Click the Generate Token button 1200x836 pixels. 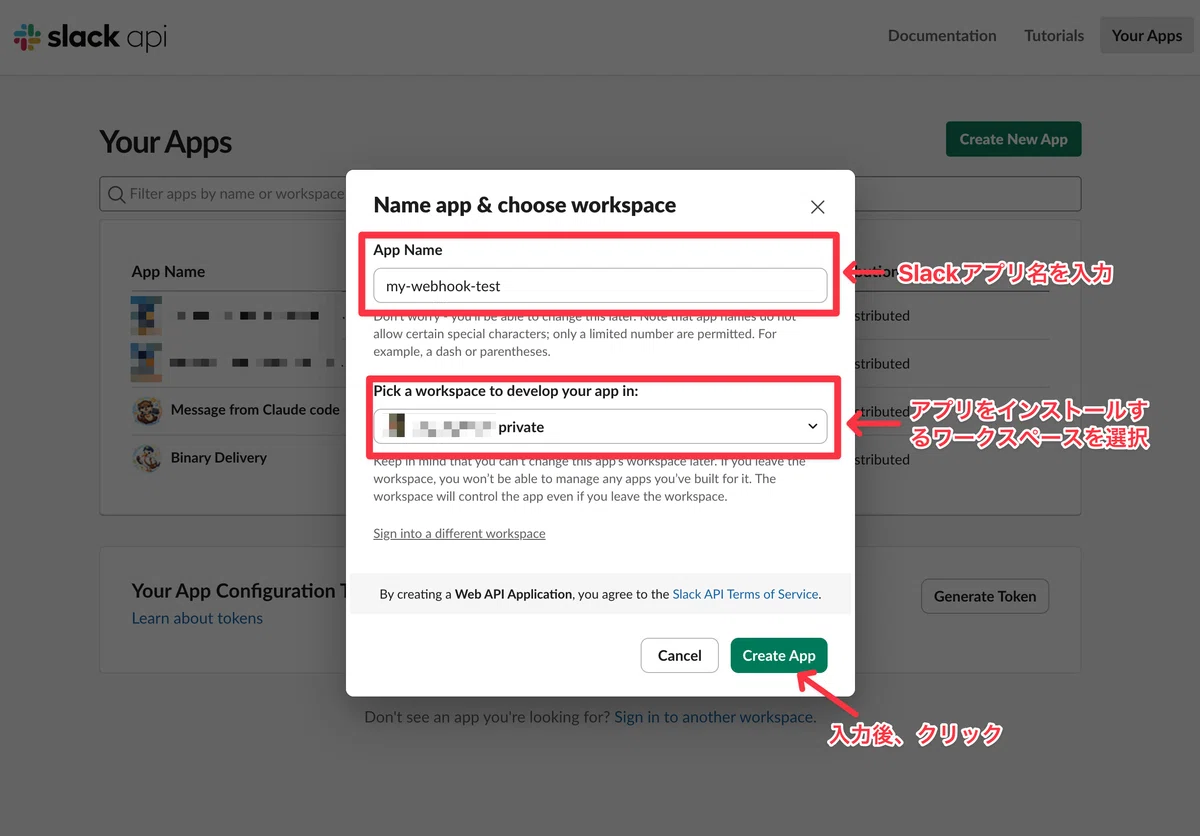point(985,596)
